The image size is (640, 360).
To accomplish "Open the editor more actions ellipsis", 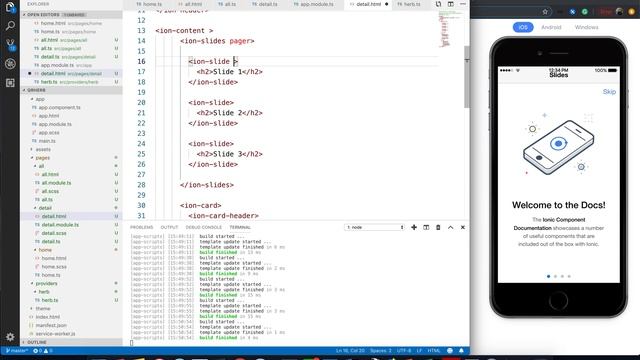I will click(462, 4).
